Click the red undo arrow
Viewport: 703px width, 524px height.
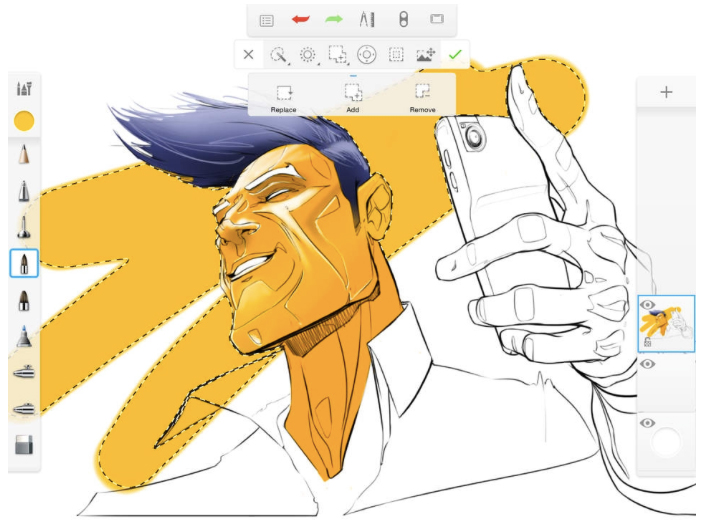299,19
